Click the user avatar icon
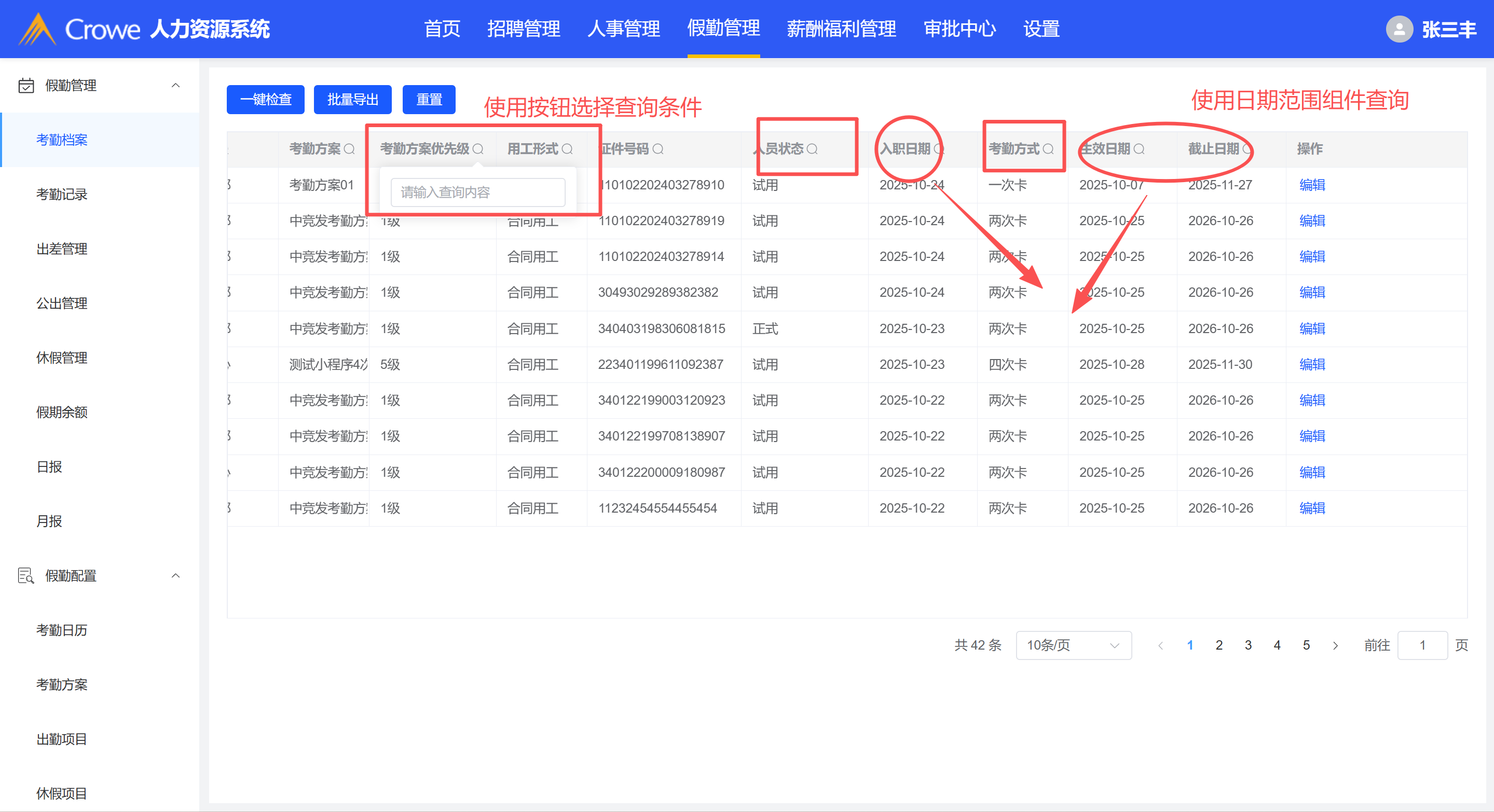This screenshot has width=1494, height=812. (1399, 29)
